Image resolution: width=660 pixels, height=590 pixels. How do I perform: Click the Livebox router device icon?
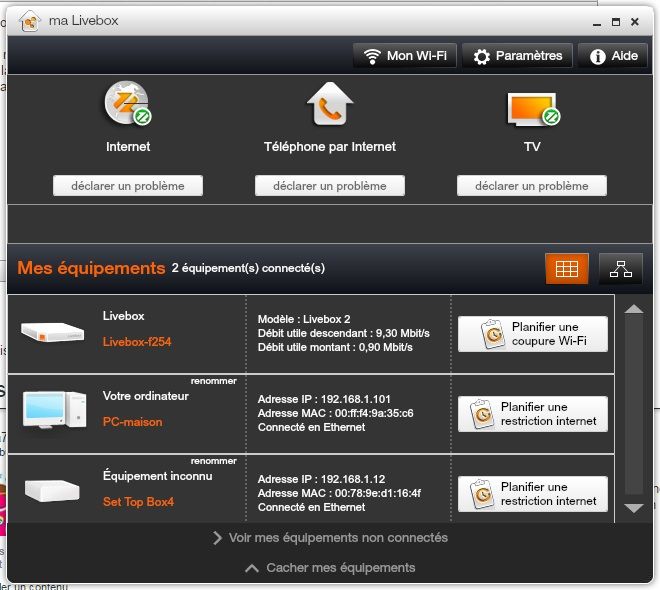coord(53,332)
